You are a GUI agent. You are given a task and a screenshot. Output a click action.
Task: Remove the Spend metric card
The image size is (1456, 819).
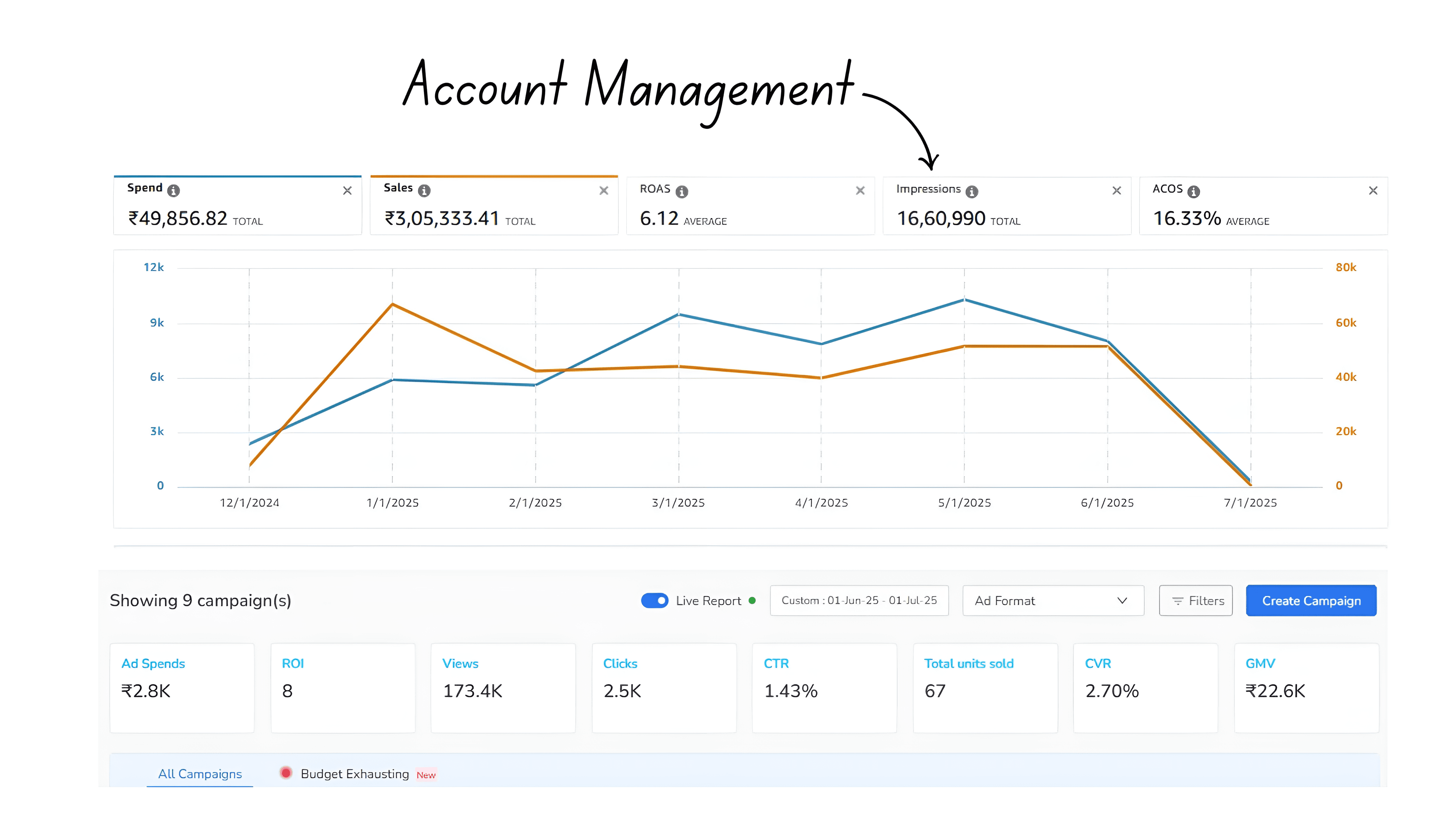coord(347,191)
